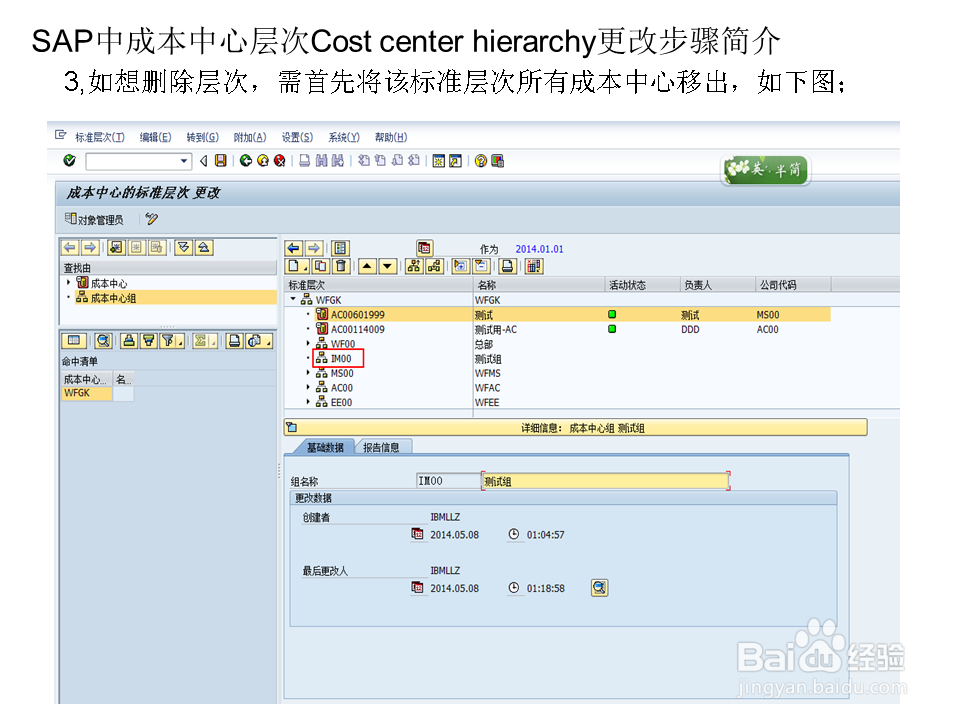960x720 pixels.
Task: Click the calendar date icon beside 作为
Action: (x=424, y=248)
